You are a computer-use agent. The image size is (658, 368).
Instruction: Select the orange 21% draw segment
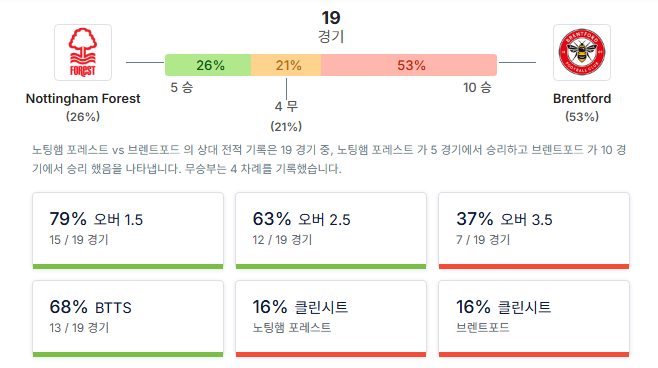[x=286, y=65]
